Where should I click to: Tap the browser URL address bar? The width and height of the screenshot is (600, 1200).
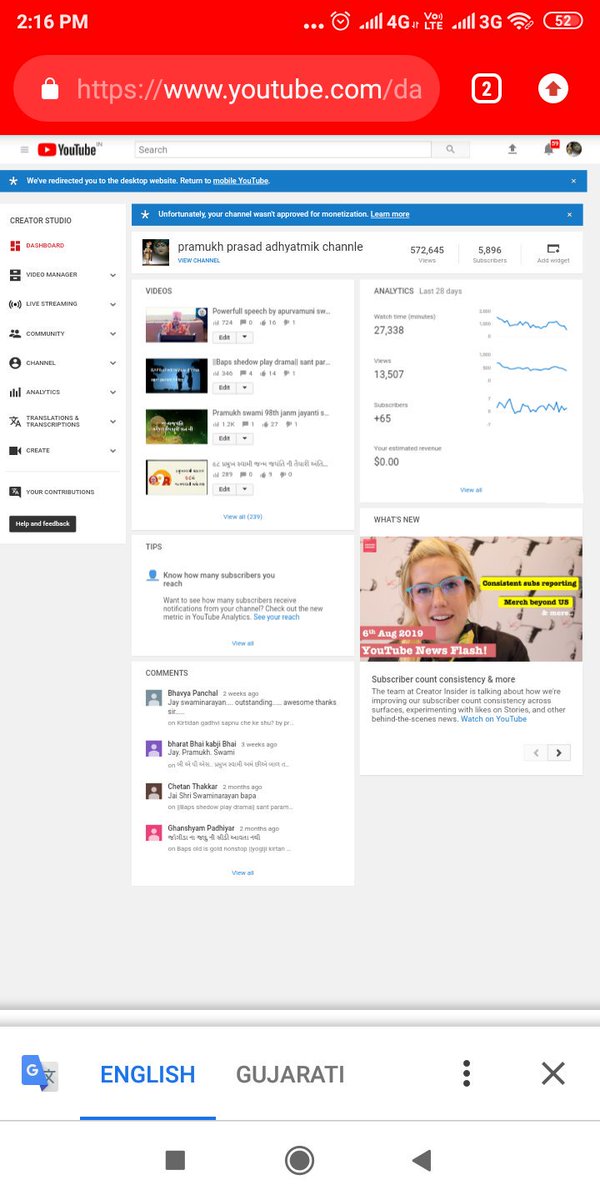(227, 89)
